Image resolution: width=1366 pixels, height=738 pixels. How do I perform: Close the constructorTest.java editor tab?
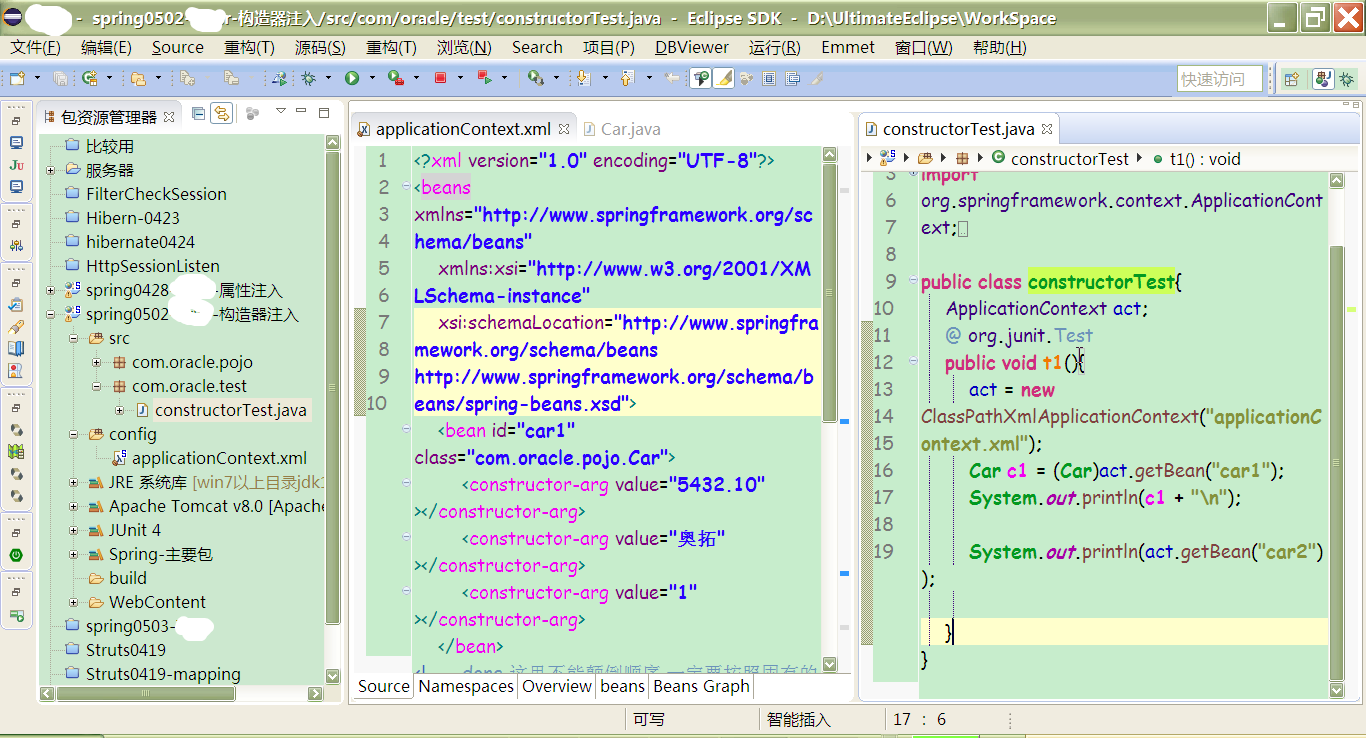click(1047, 129)
